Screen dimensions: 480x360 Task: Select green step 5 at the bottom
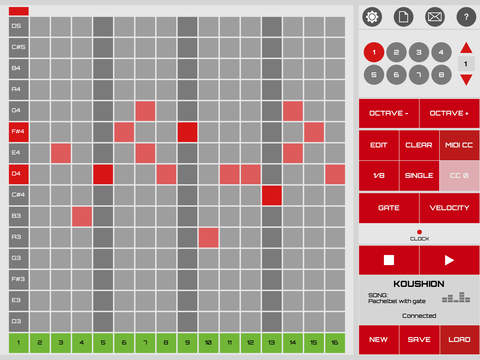[103, 343]
